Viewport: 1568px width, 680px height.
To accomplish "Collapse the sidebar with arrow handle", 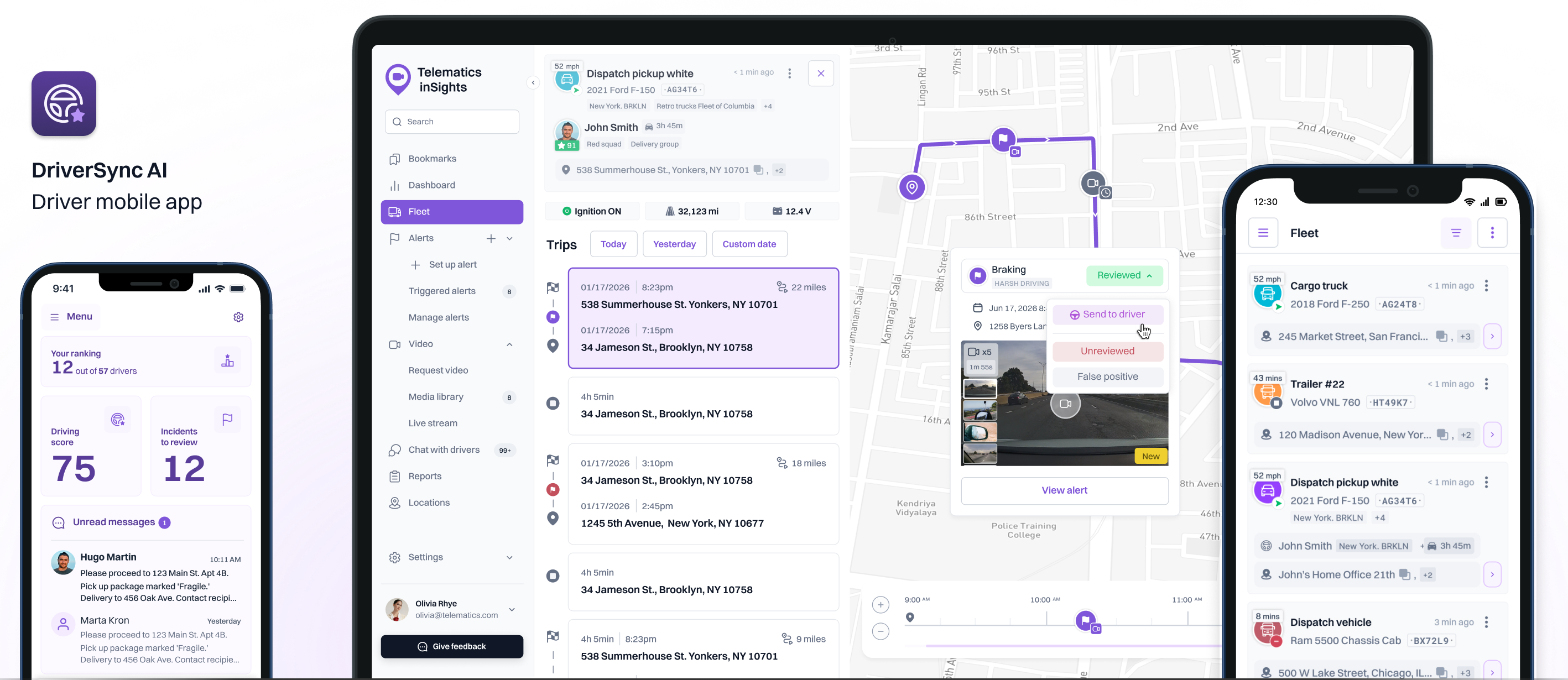I will click(533, 83).
